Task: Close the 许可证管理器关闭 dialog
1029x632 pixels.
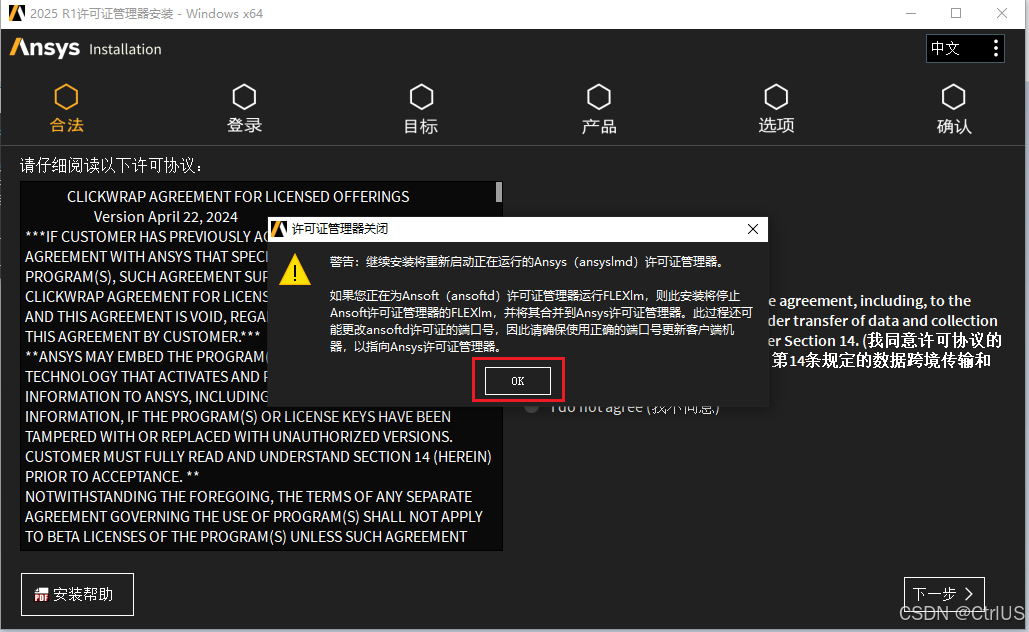Action: [x=753, y=229]
